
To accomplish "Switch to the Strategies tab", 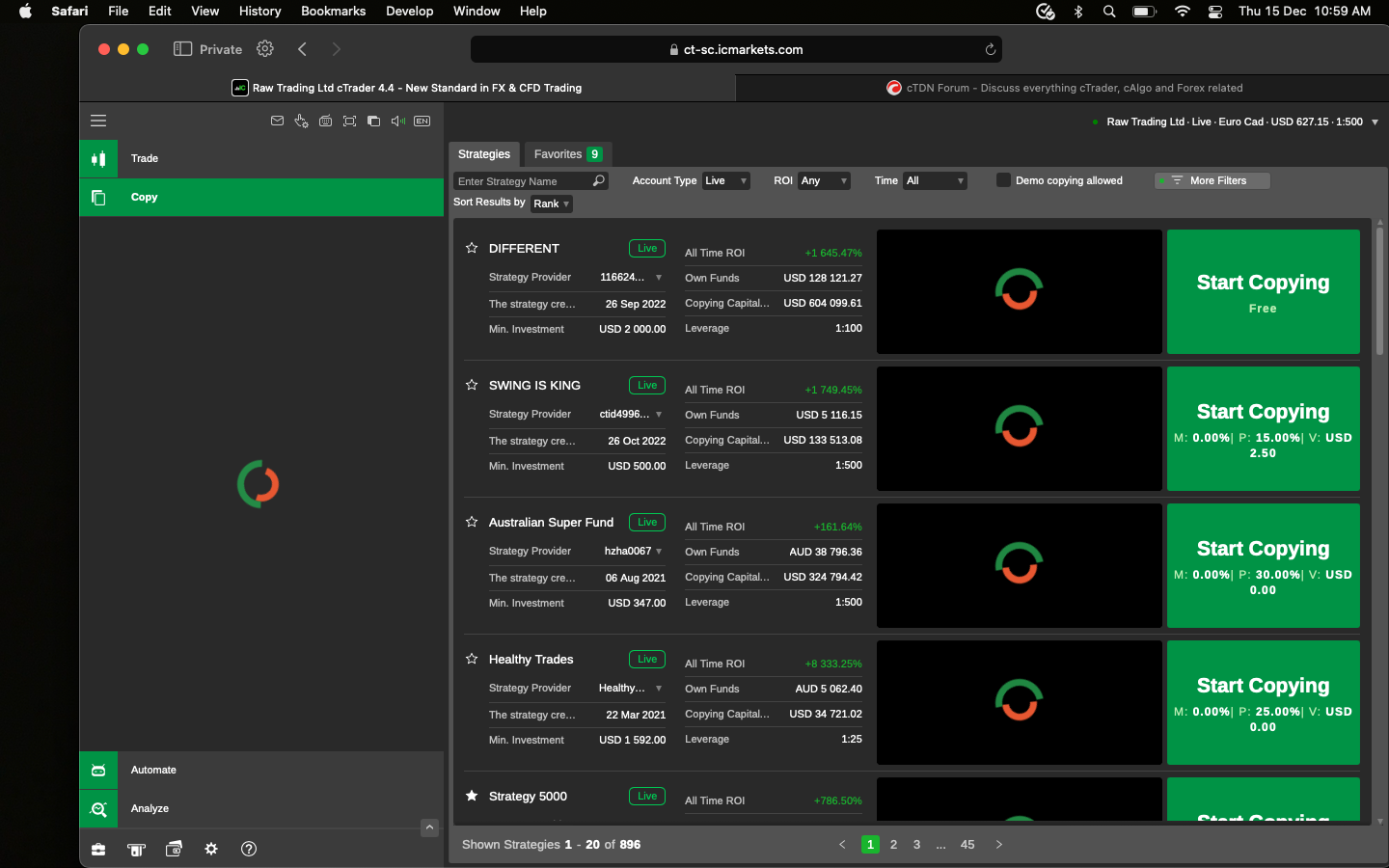I will click(484, 154).
